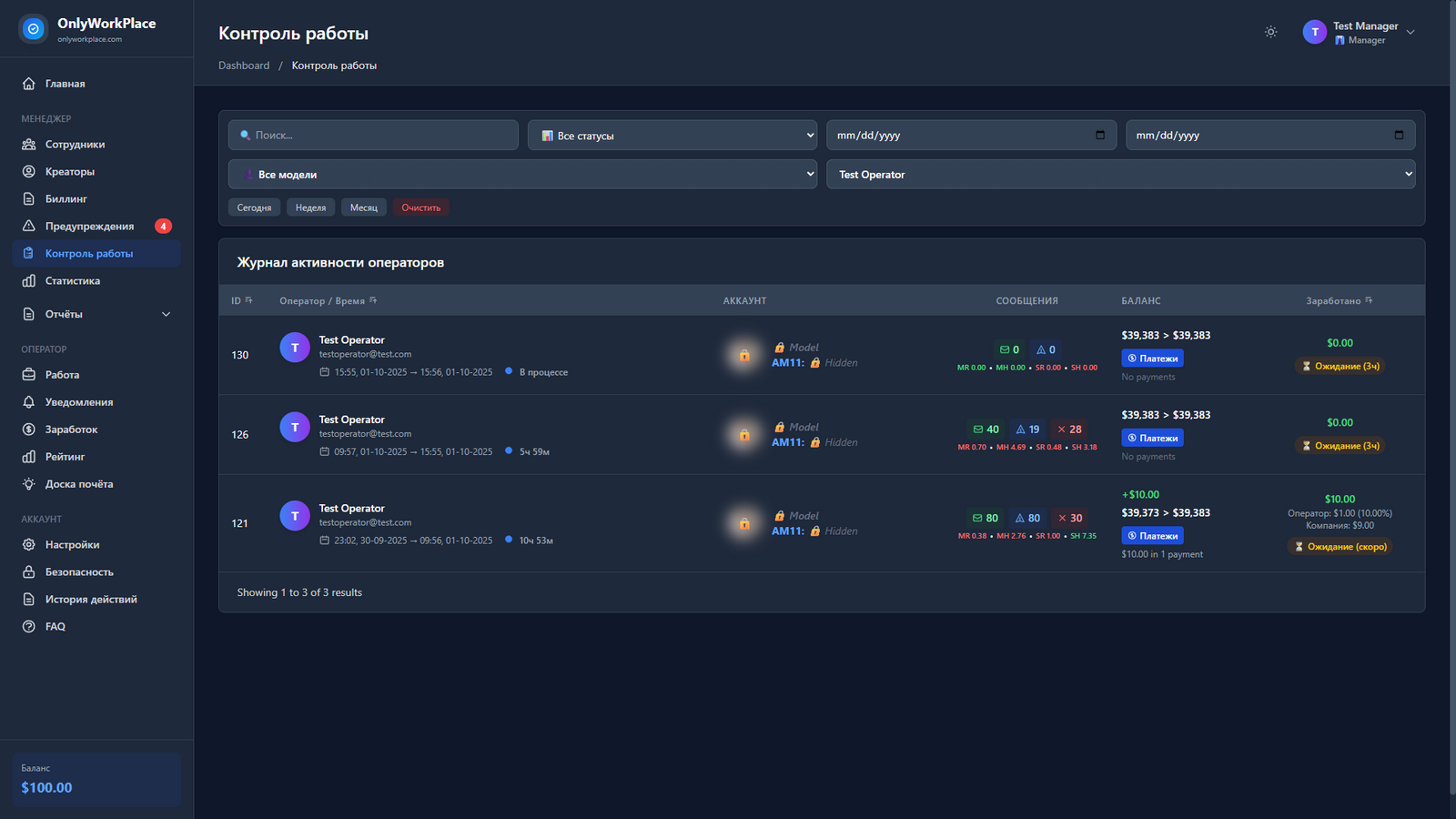Click the OnlyWorkPlace logo icon
This screenshot has width=1456, height=819.
[34, 29]
